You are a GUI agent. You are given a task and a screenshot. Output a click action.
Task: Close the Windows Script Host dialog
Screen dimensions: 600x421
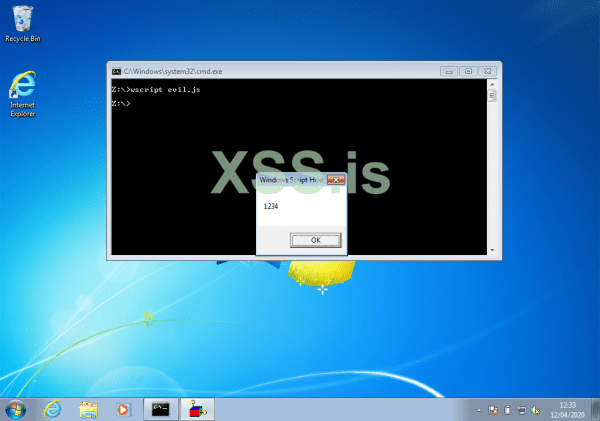click(x=335, y=180)
